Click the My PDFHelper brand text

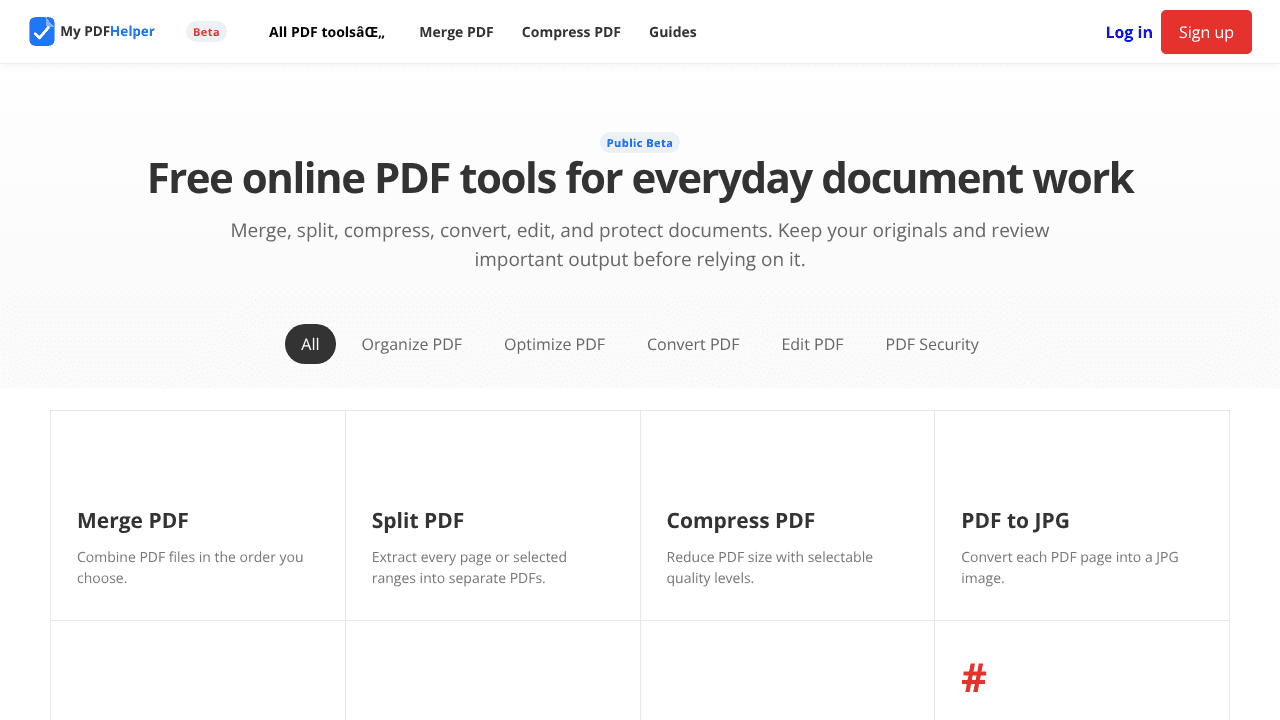(x=107, y=31)
